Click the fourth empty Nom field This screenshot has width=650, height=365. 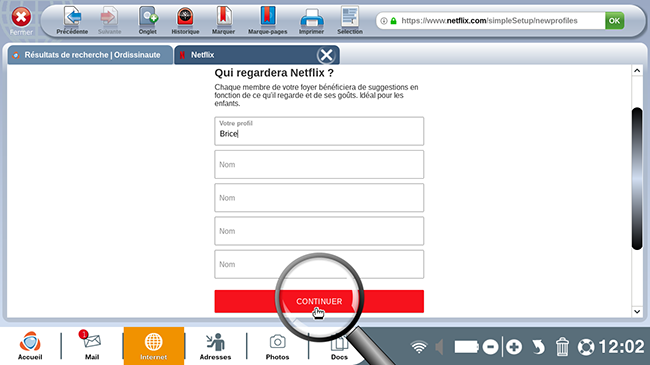point(319,264)
